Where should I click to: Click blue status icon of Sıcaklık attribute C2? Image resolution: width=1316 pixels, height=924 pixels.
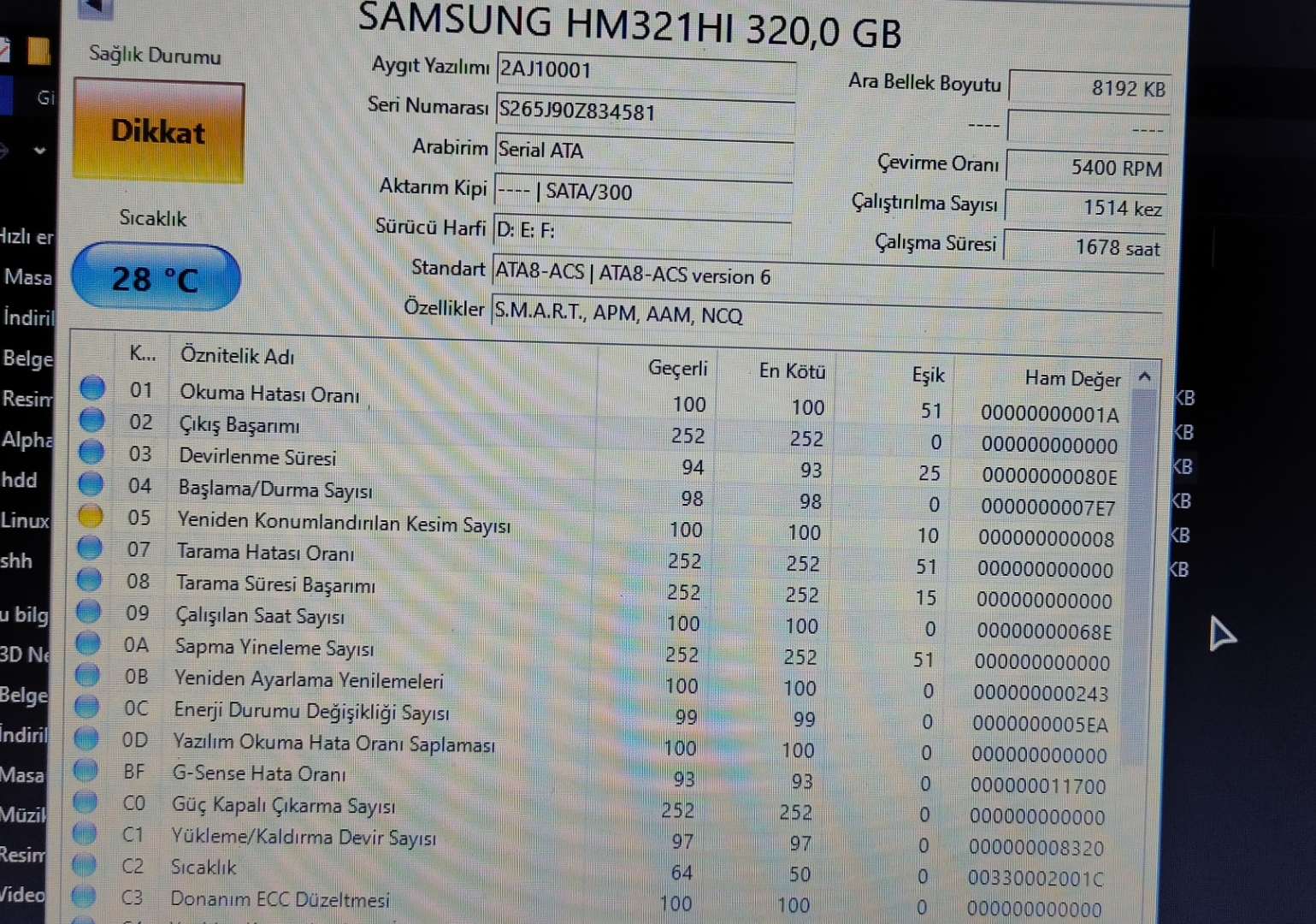click(x=84, y=864)
